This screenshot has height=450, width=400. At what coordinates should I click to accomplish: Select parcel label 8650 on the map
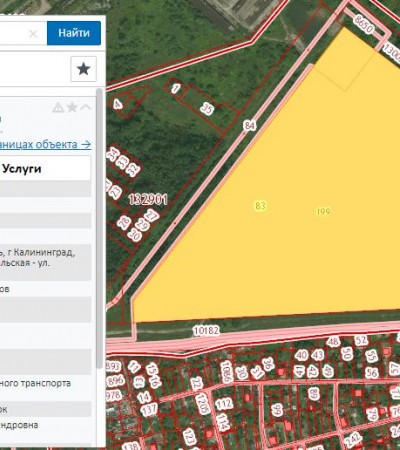(x=363, y=24)
